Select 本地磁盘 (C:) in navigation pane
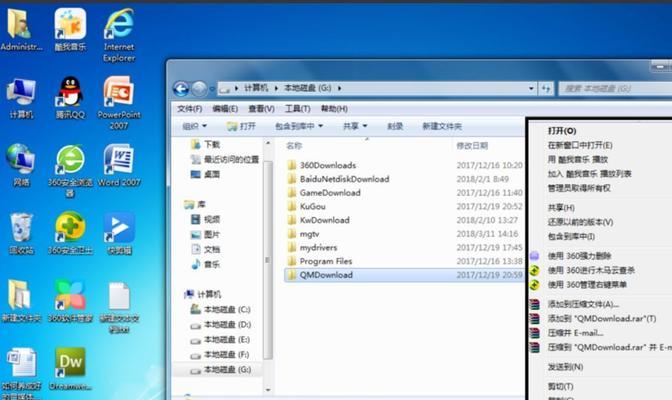672x400 pixels. 220,309
